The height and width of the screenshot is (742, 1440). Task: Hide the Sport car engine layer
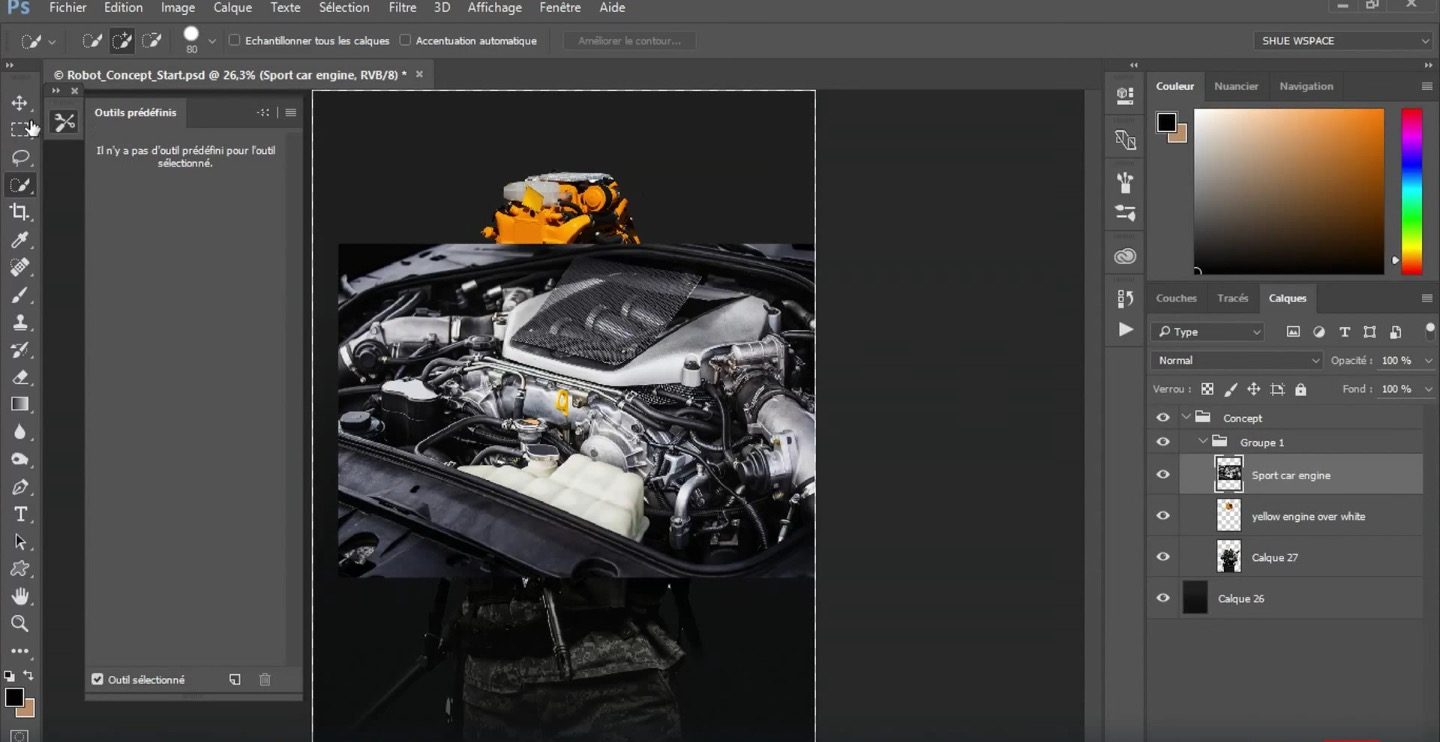1162,475
